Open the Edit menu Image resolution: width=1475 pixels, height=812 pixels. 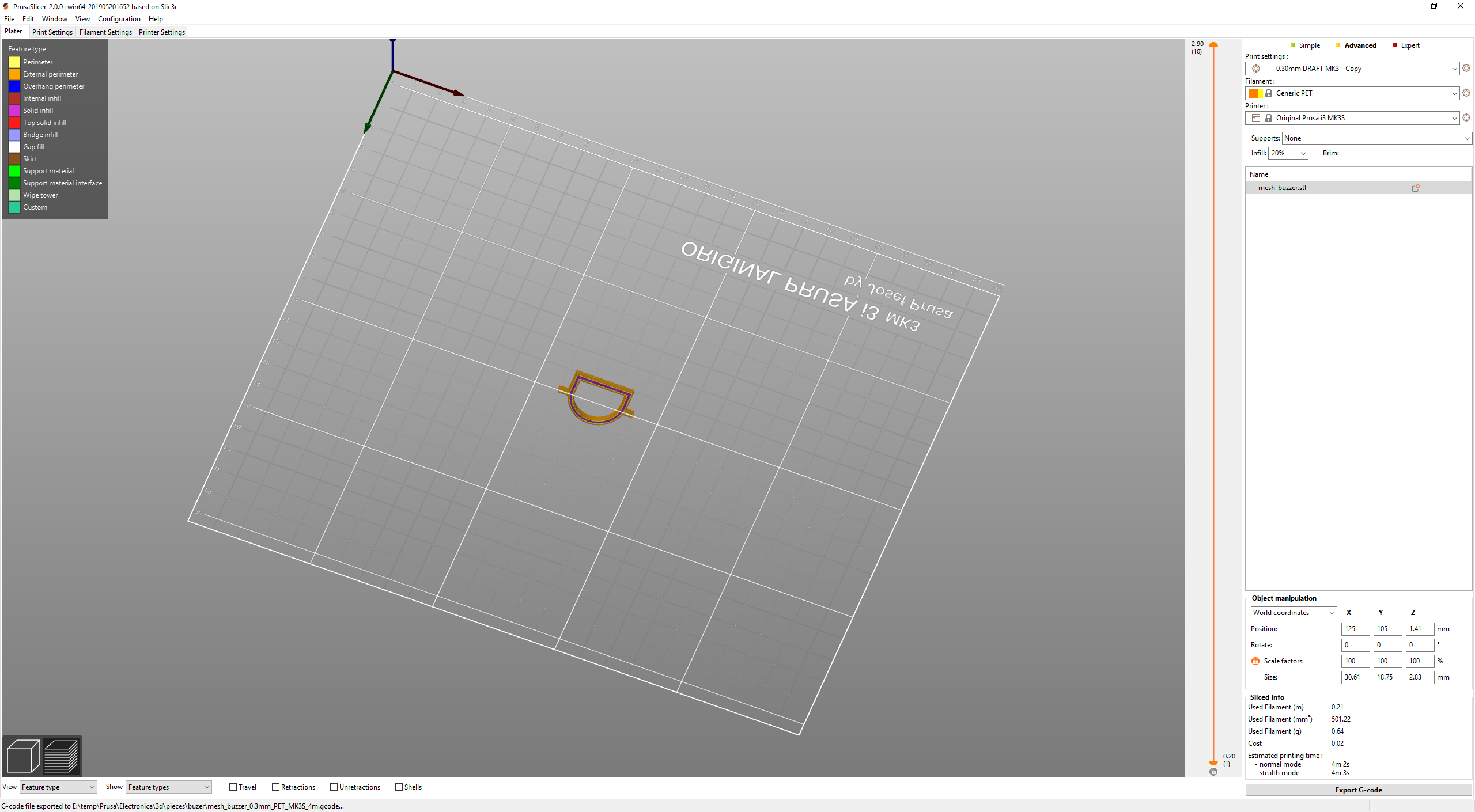(28, 19)
